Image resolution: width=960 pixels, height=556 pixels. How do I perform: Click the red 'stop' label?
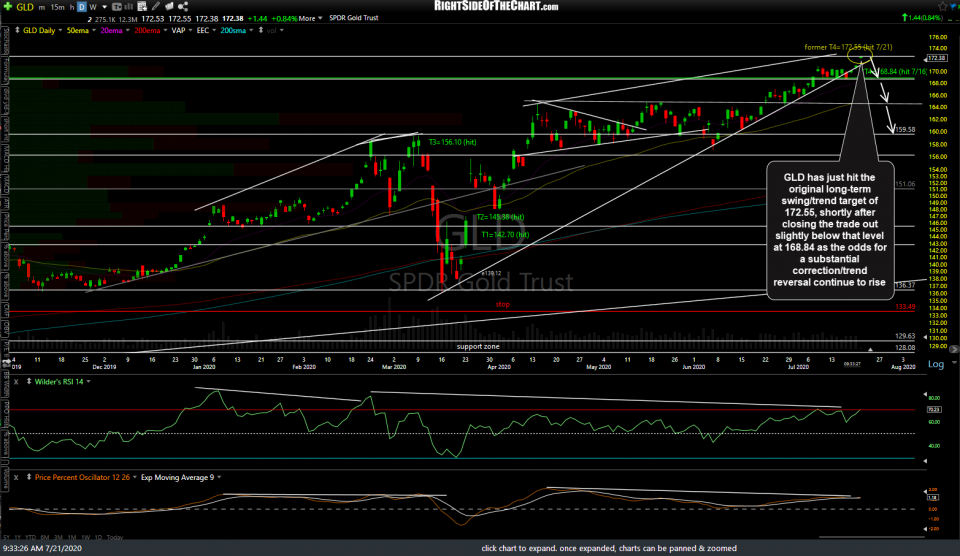503,304
